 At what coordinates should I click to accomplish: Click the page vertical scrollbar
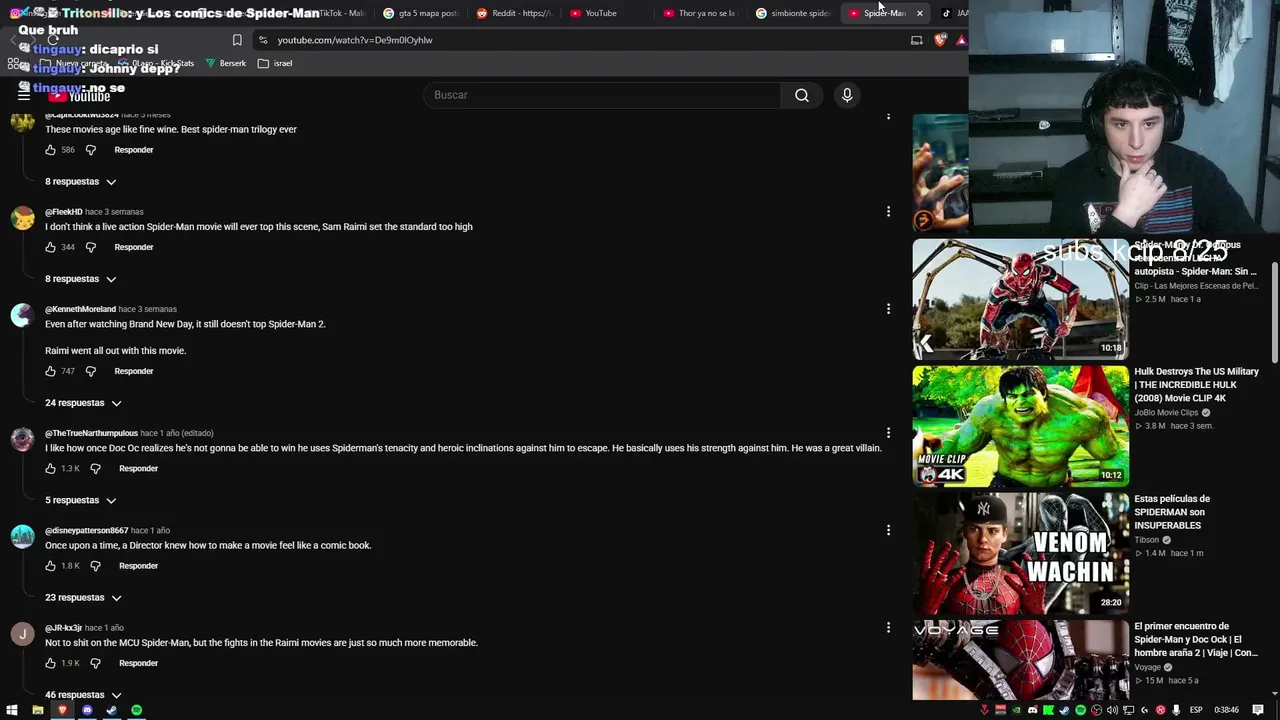[1274, 314]
